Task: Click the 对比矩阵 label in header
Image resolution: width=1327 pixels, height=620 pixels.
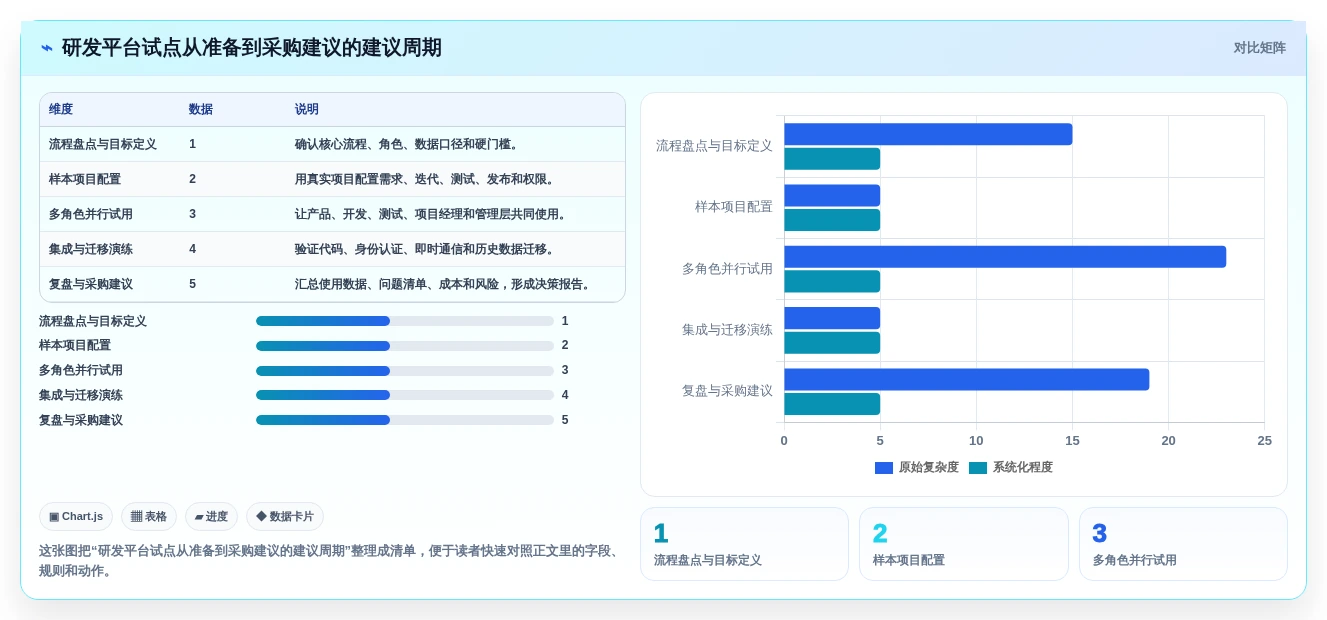Action: click(1259, 48)
